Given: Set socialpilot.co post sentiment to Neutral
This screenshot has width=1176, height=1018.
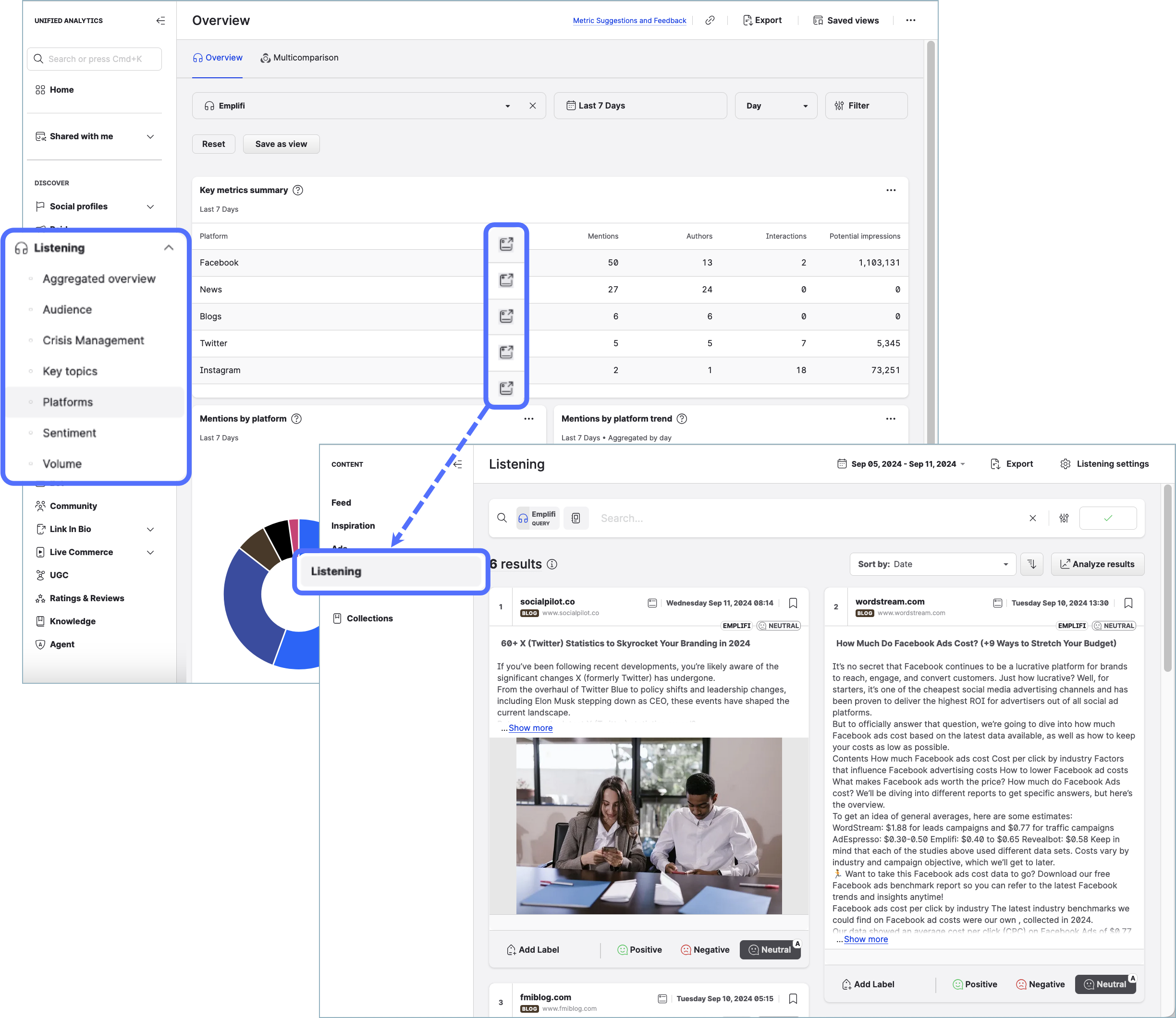Looking at the screenshot, I should [770, 950].
